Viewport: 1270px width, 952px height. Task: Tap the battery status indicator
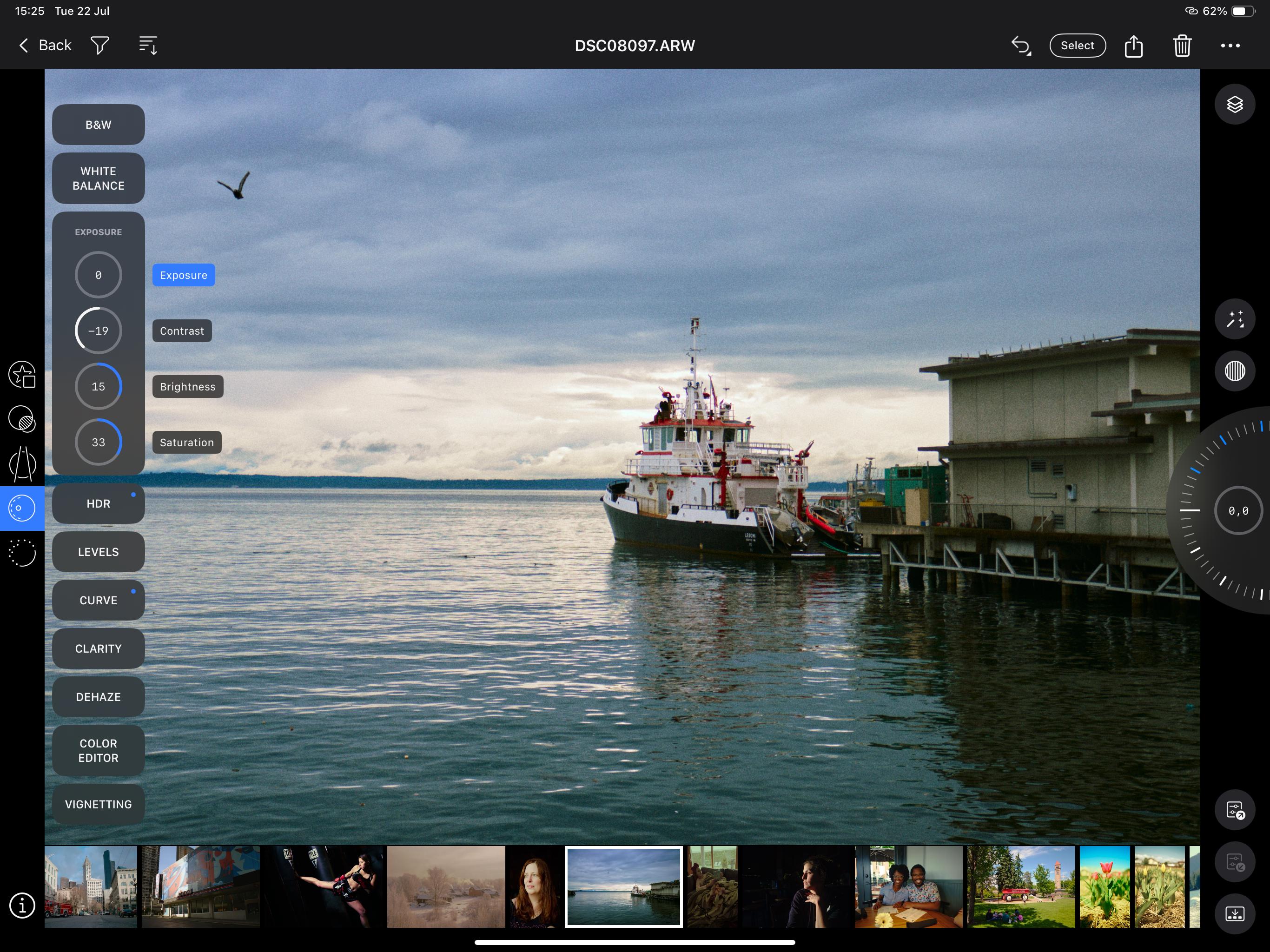pyautogui.click(x=1243, y=11)
